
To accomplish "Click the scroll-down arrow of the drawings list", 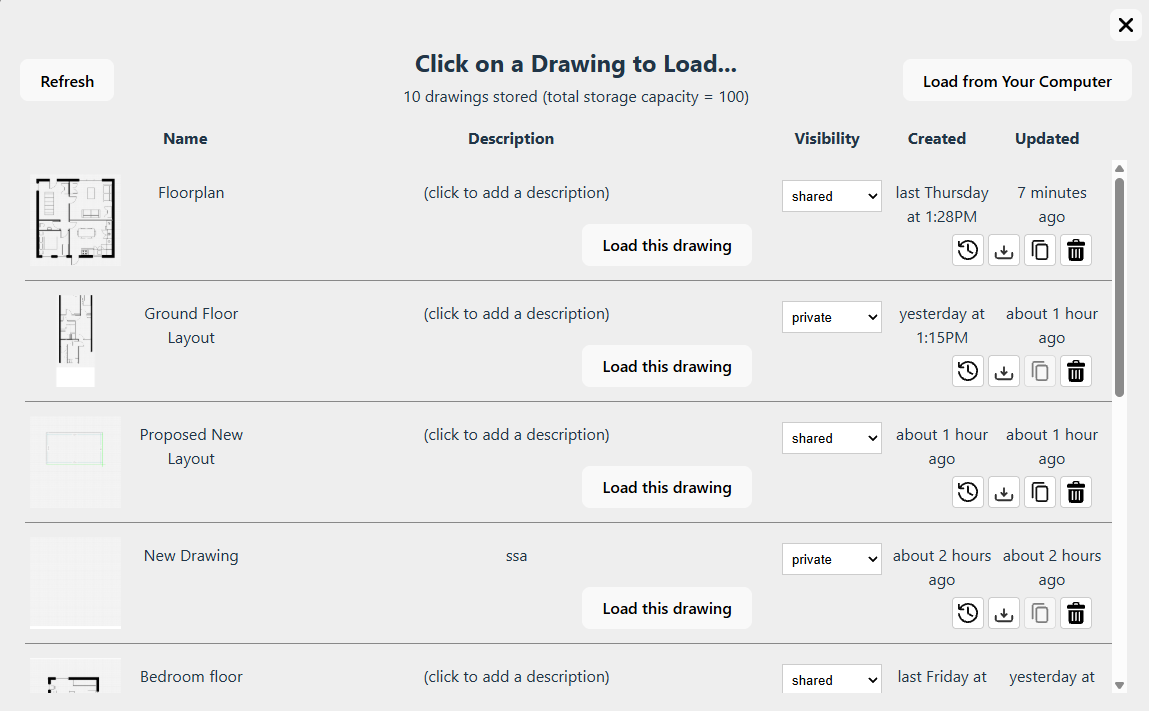I will tap(1119, 685).
